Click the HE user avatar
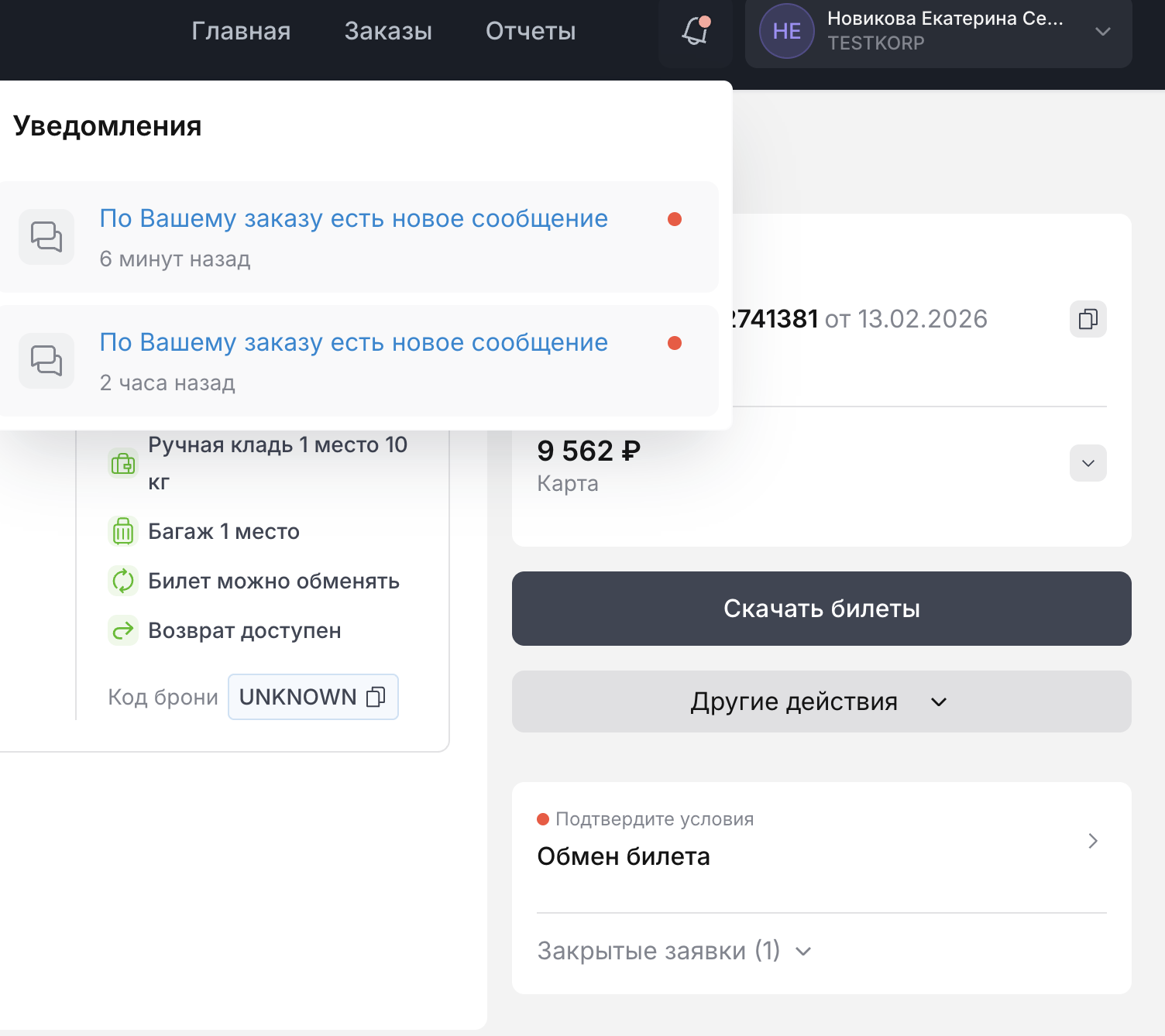The width and height of the screenshot is (1165, 1036). [x=786, y=31]
